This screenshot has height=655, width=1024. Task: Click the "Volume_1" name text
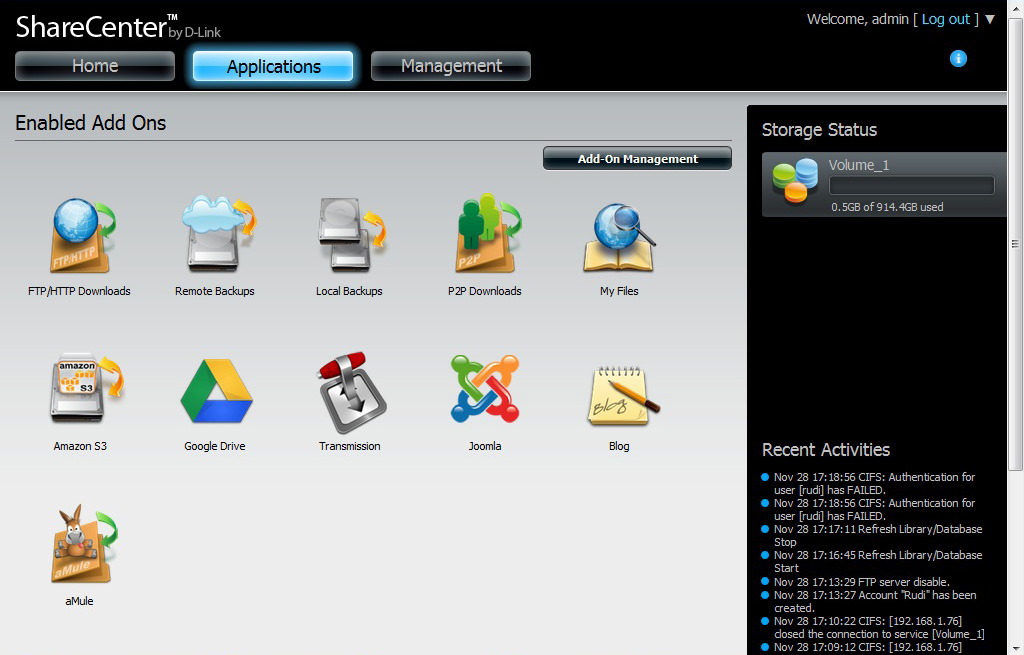point(859,165)
